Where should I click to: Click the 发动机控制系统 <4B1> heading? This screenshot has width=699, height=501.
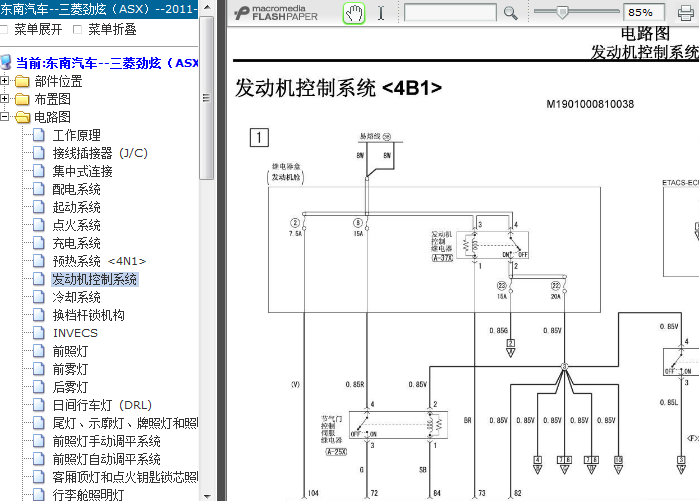[338, 88]
